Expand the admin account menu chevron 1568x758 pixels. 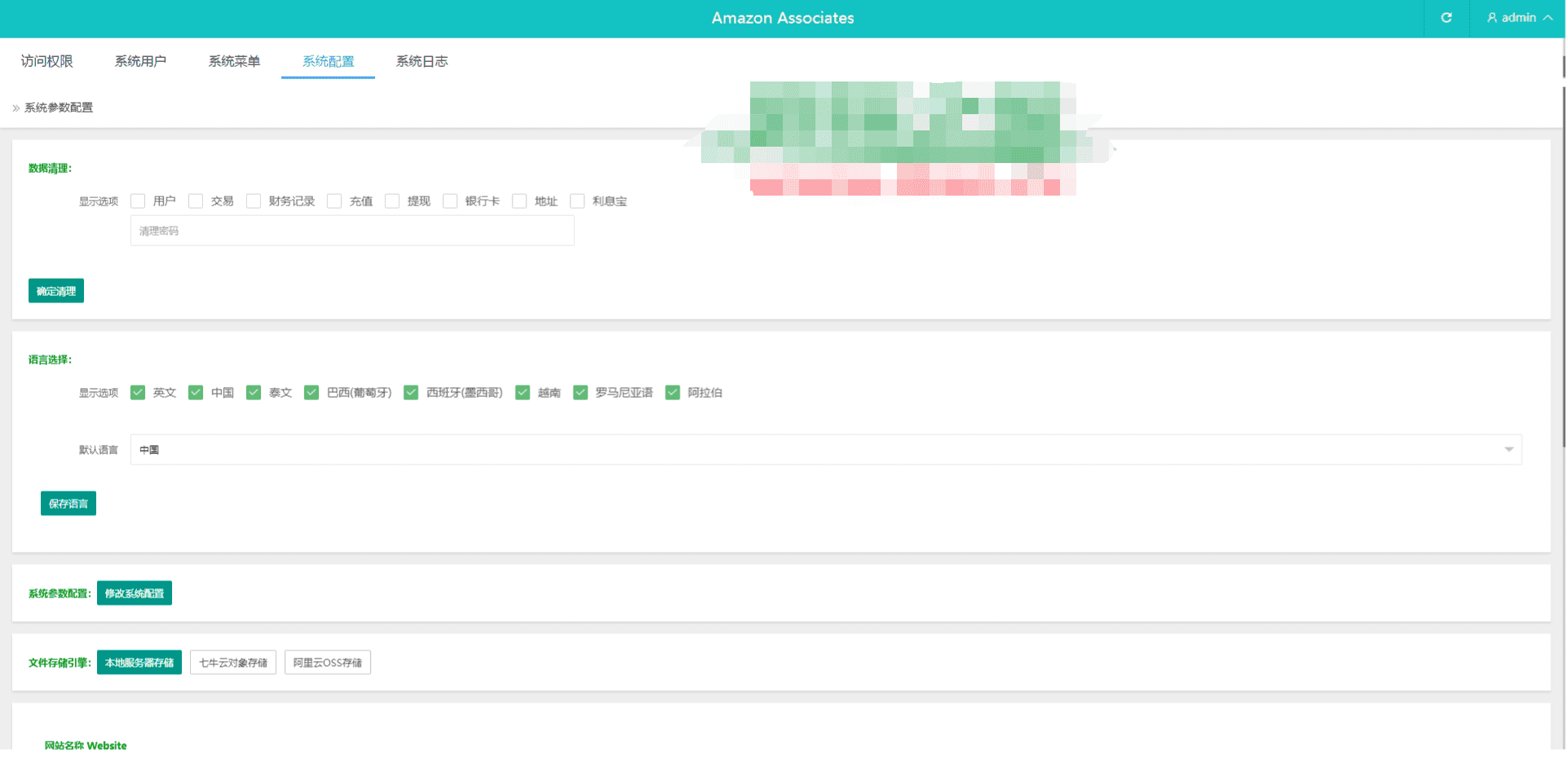pos(1548,18)
